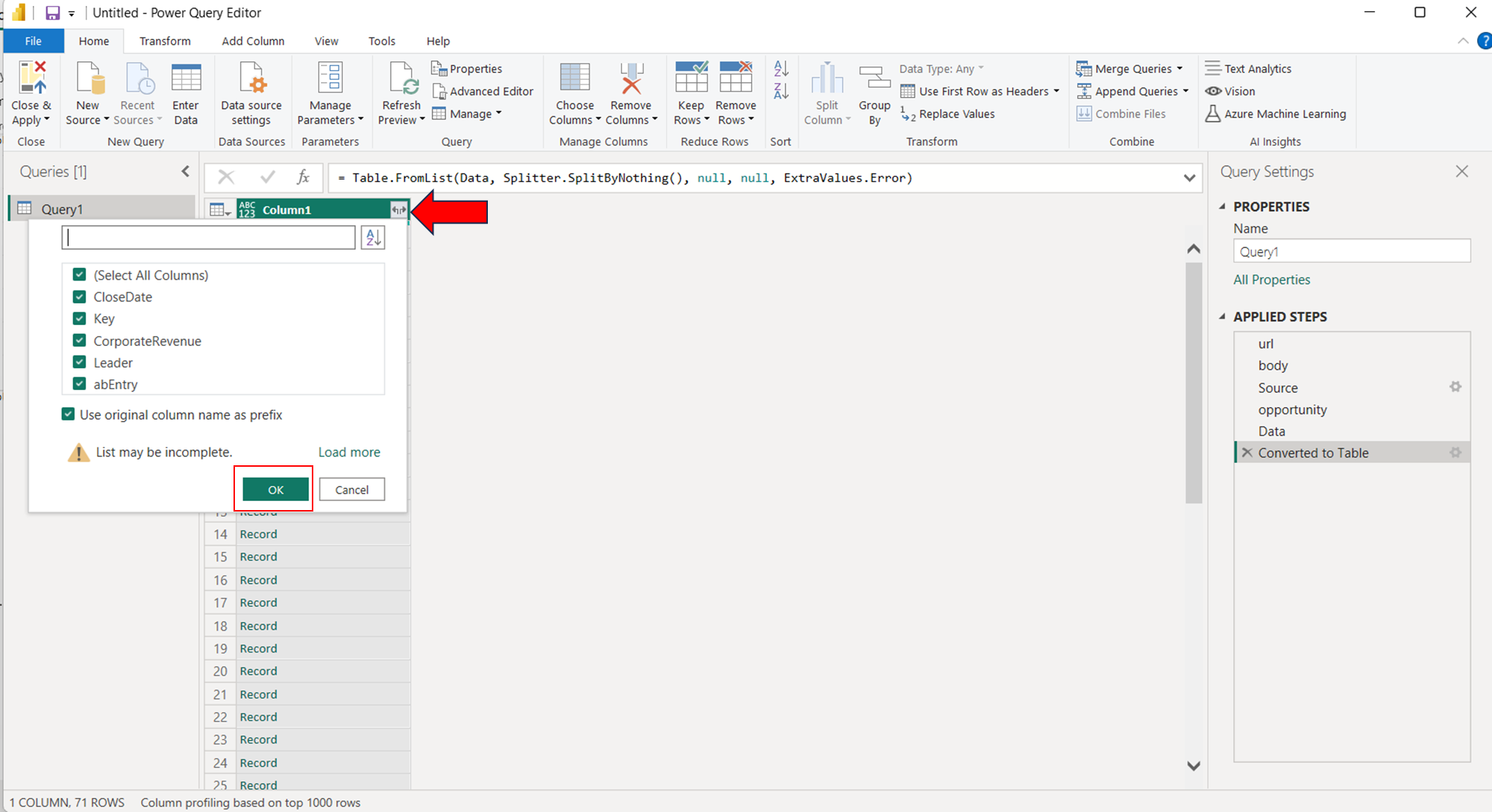Open the Merge Queries dropdown
Viewport: 1492px width, 812px height.
click(1179, 69)
